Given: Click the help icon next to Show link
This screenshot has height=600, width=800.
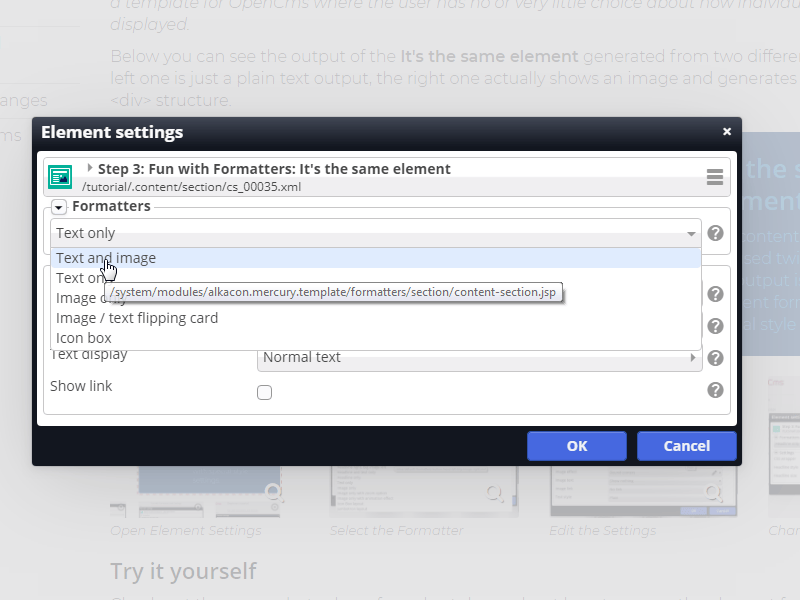Looking at the screenshot, I should tap(715, 390).
